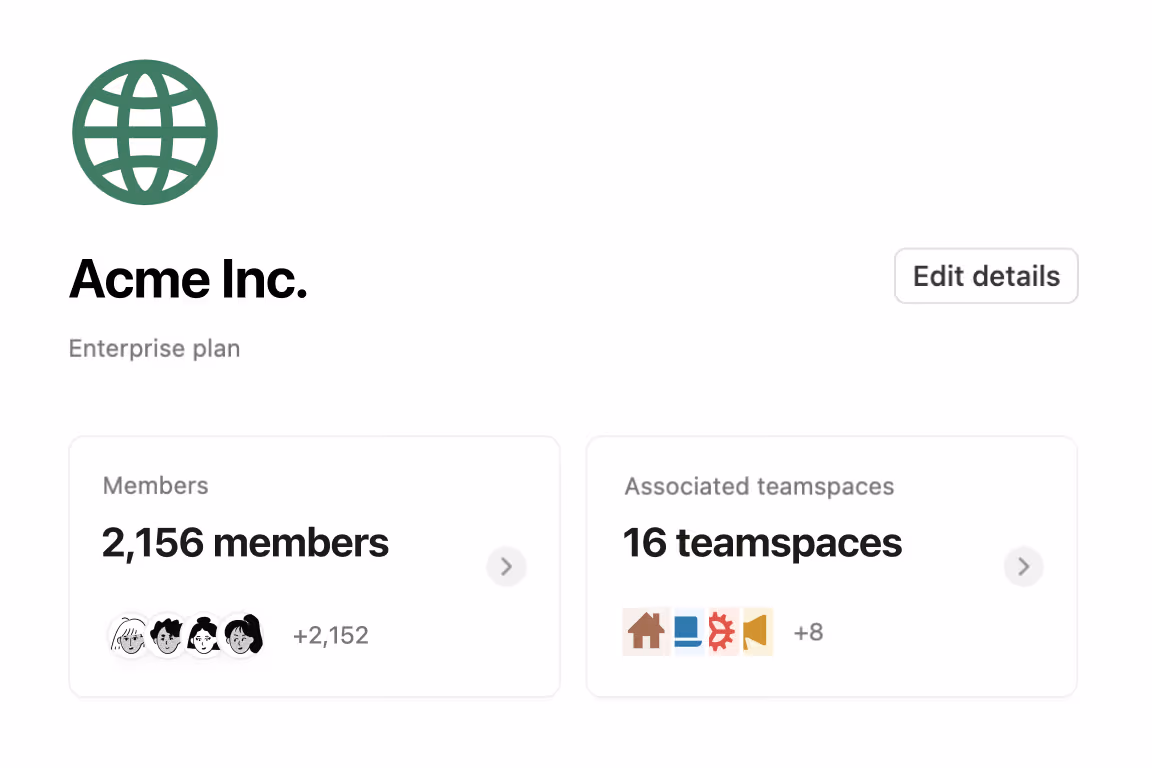1152x768 pixels.
Task: Show the +2,152 hidden members
Action: point(331,635)
